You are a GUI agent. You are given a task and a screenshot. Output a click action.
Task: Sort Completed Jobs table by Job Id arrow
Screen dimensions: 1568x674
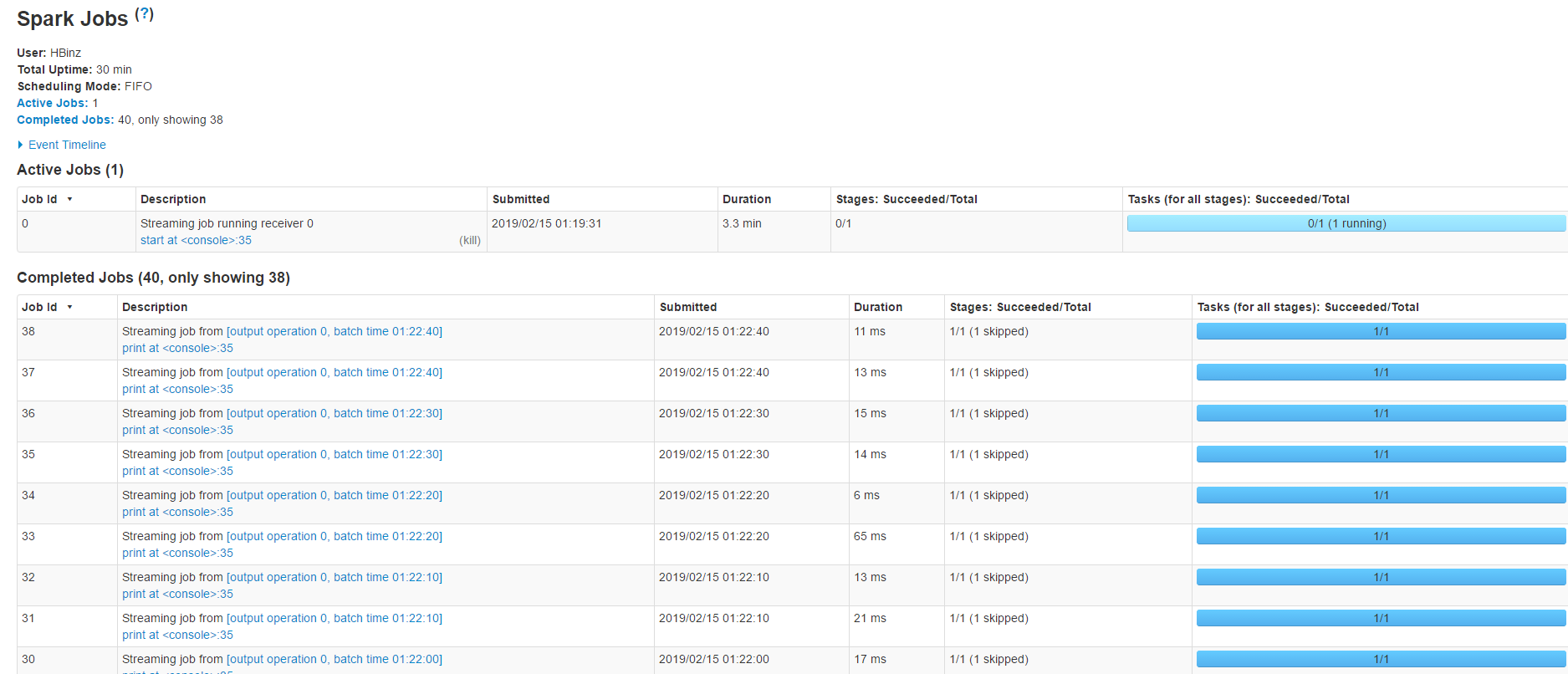click(70, 307)
